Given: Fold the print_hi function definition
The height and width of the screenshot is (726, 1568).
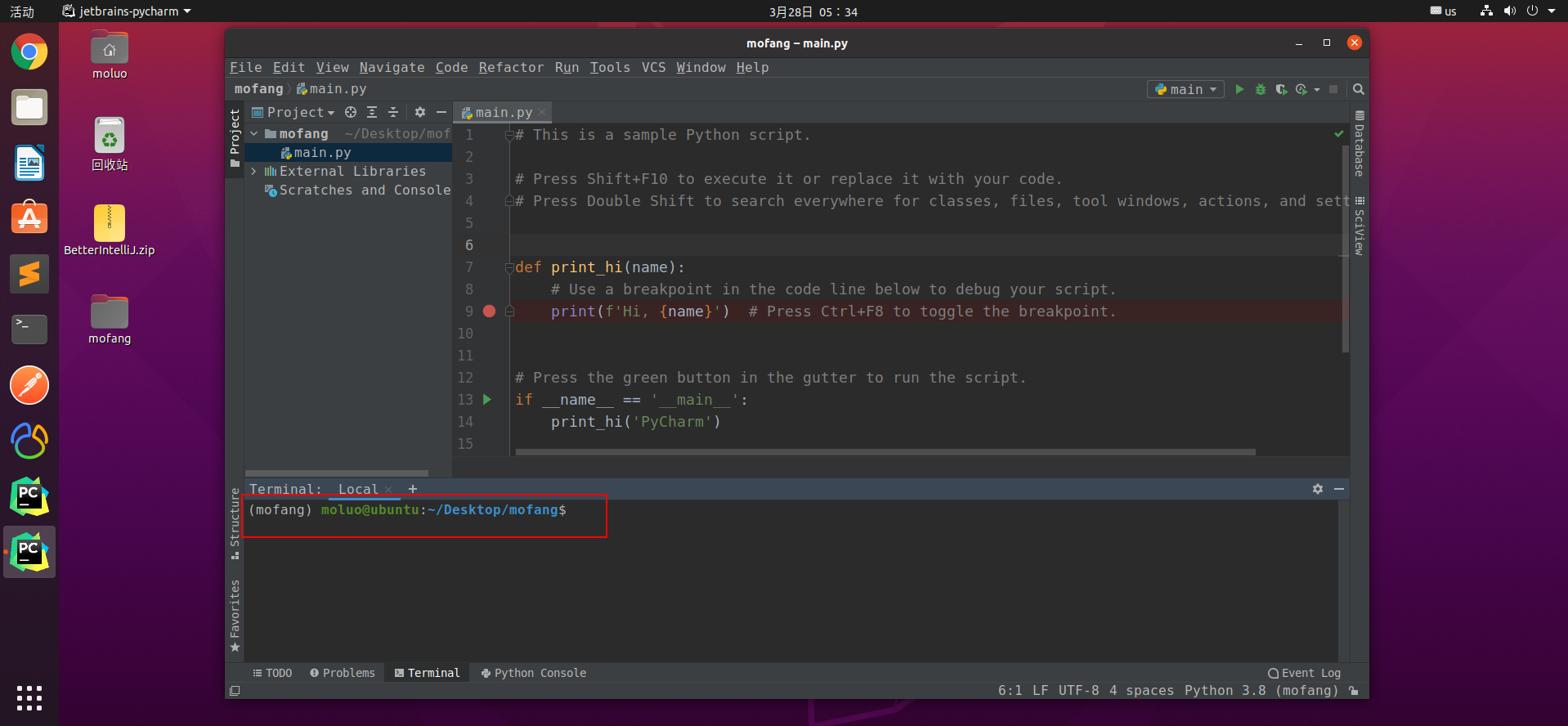Looking at the screenshot, I should click(x=508, y=267).
